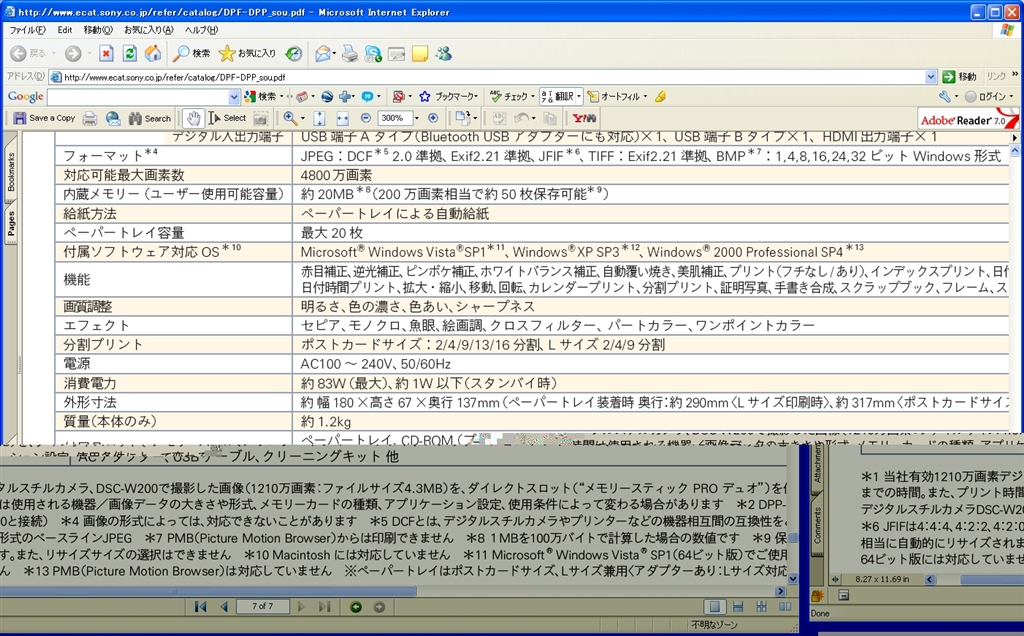Click the page number field showing 7 of 7
Screen dimensions: 1024x636
pos(262,606)
